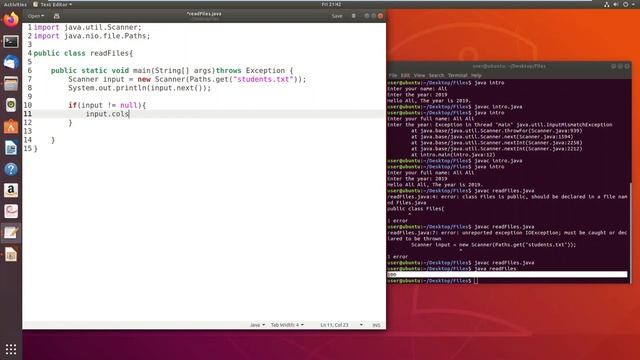Expand the Open dropdown in text editor
The height and width of the screenshot is (360, 640).
(36, 16)
